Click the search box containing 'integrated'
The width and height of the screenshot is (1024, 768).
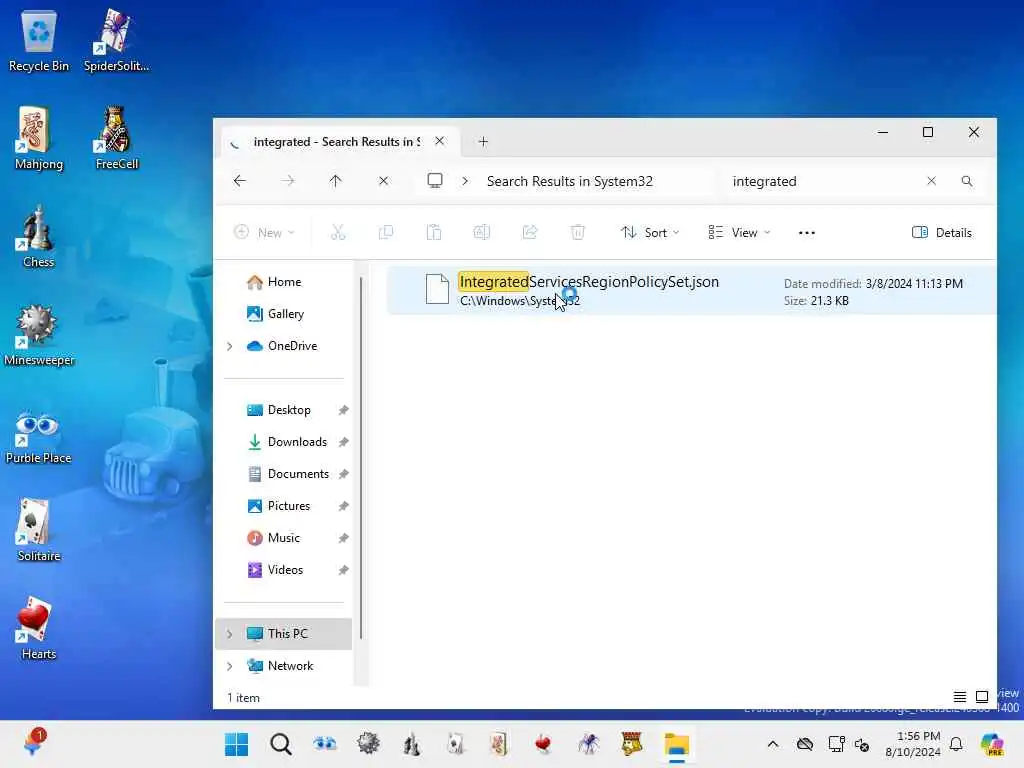click(x=823, y=181)
